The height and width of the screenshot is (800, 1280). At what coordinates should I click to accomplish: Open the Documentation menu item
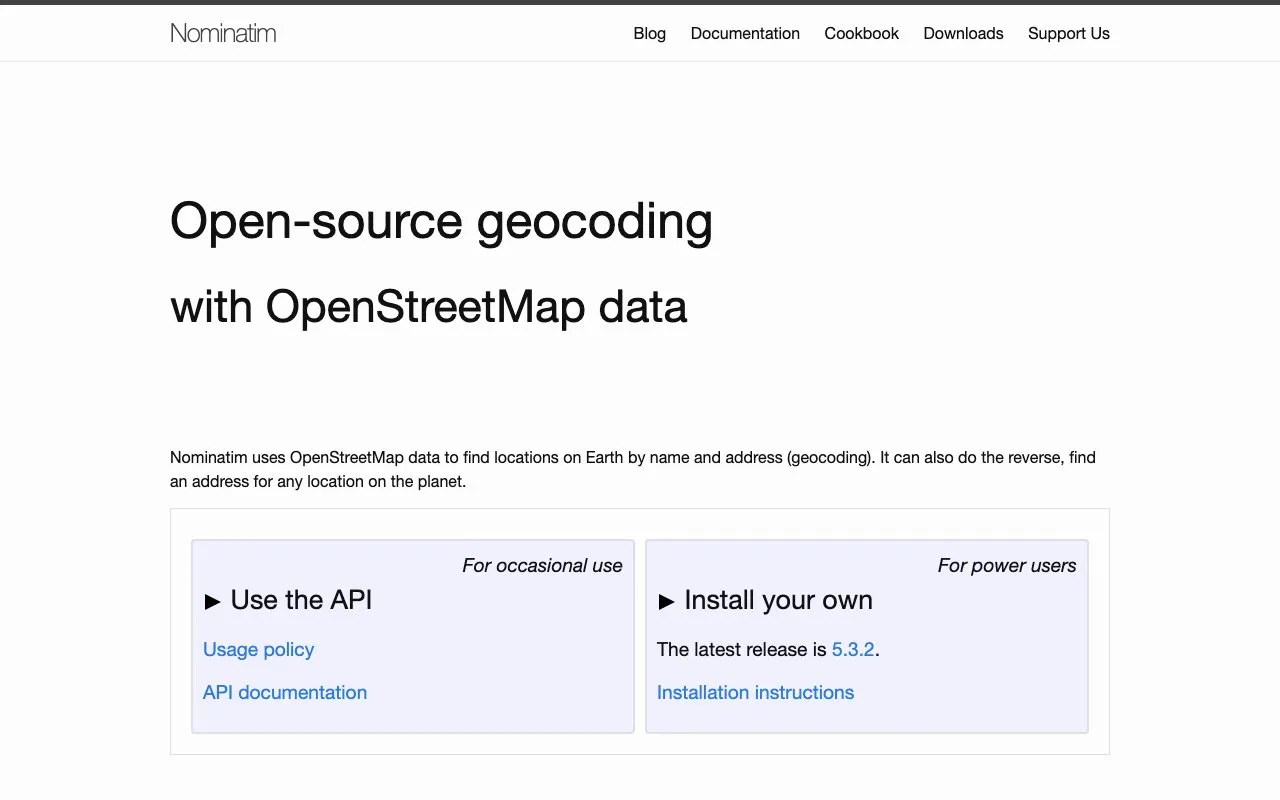(x=745, y=33)
